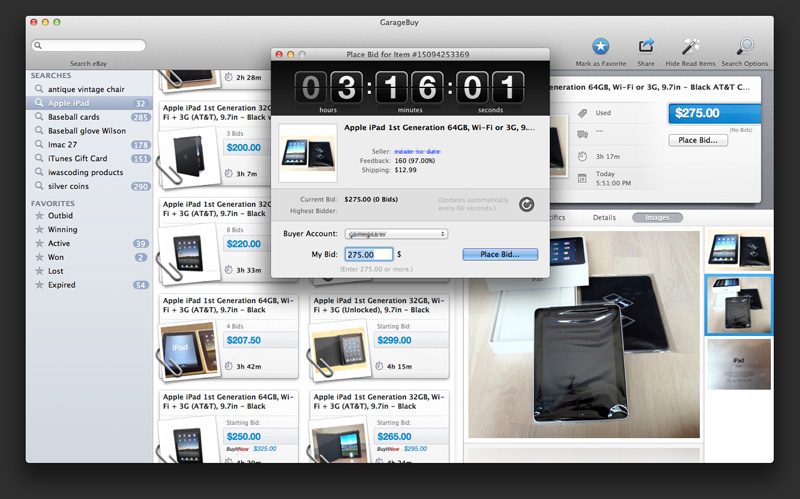Screen dimensions: 800x499
Task: Click the item thumbnail in bid dialog
Action: (308, 153)
